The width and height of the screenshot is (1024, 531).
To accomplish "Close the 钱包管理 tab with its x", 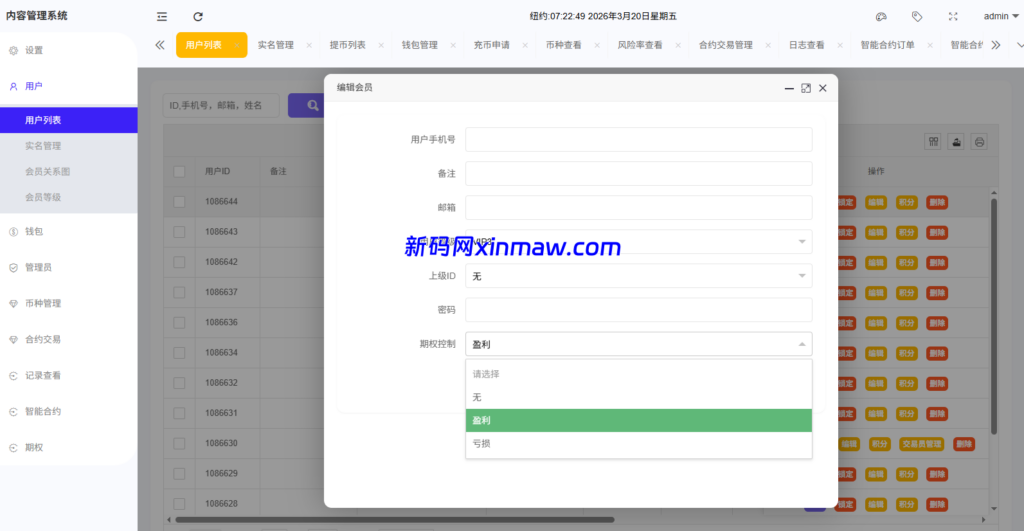I will click(453, 45).
